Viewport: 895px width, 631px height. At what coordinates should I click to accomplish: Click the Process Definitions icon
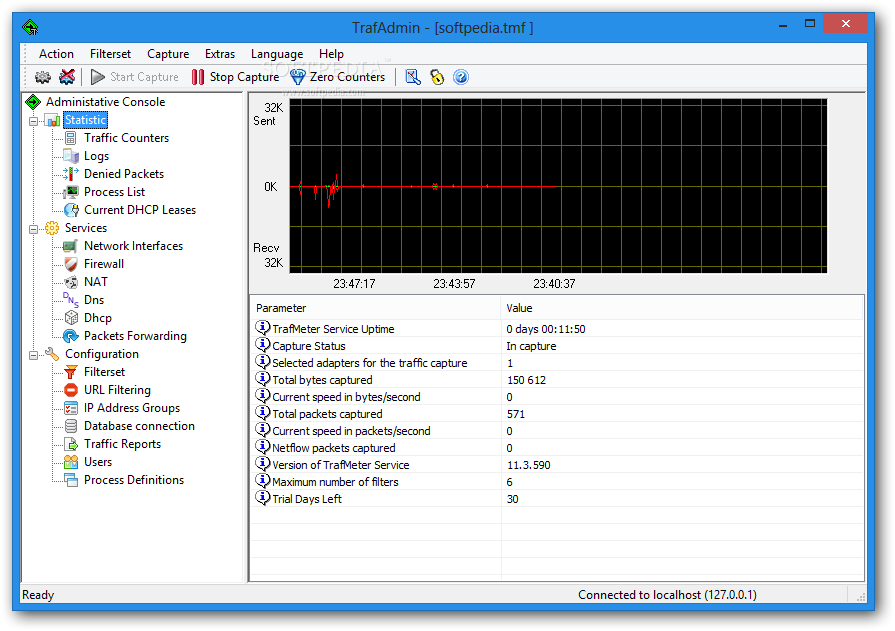(71, 480)
